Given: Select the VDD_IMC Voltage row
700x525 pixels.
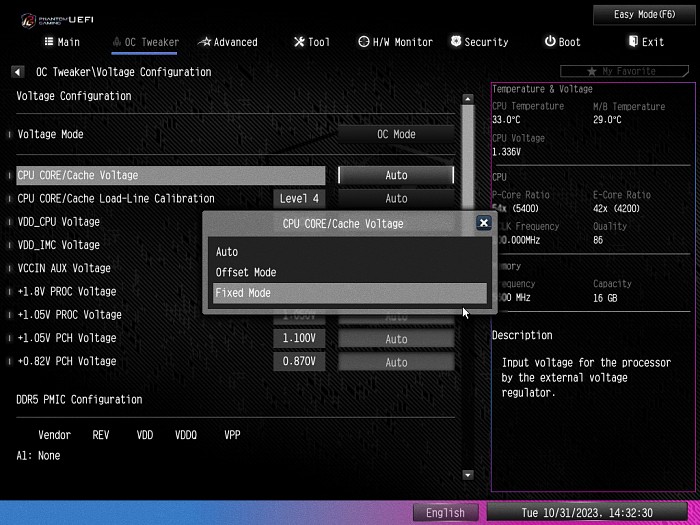Looking at the screenshot, I should pos(58,245).
